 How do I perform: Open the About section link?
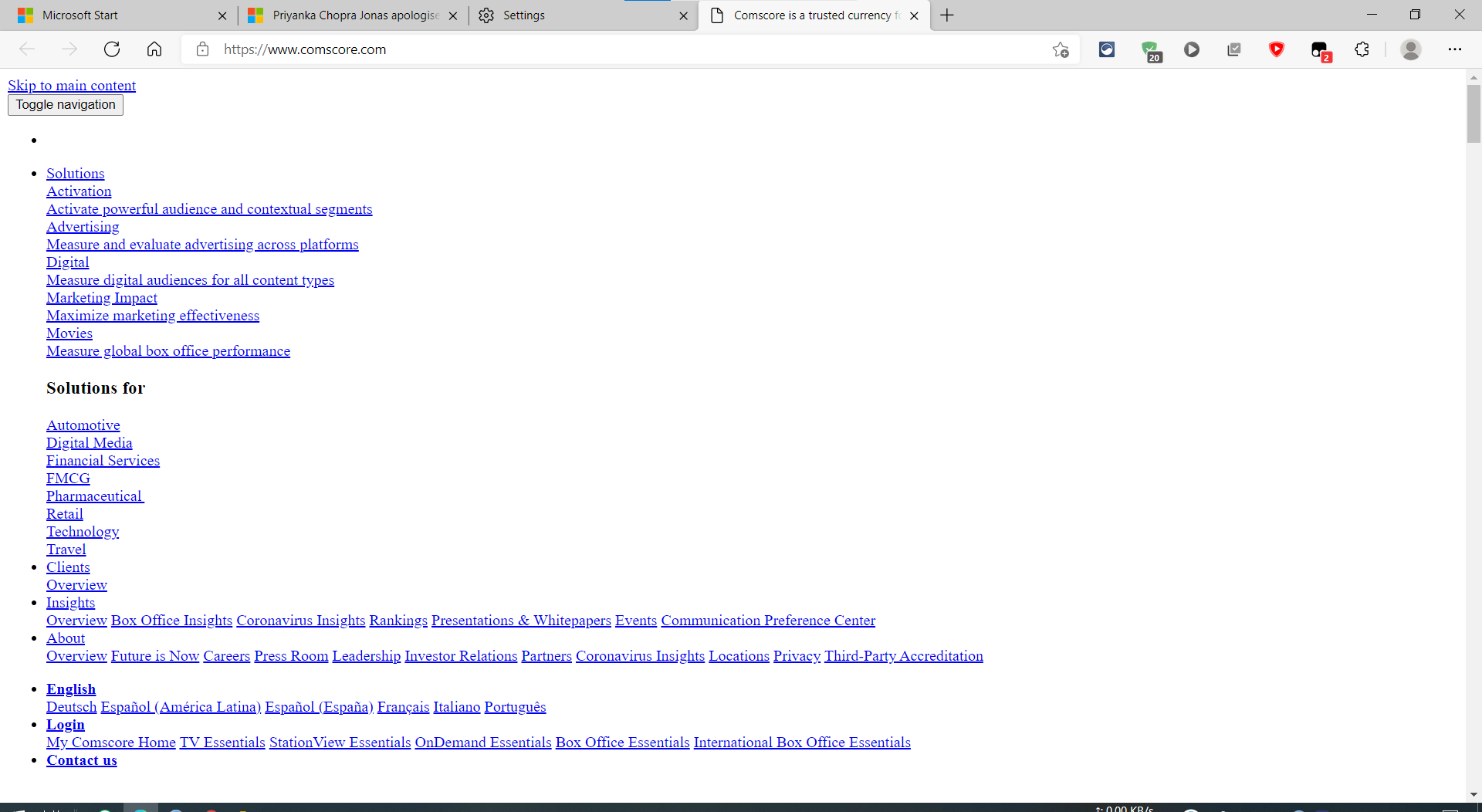[65, 638]
